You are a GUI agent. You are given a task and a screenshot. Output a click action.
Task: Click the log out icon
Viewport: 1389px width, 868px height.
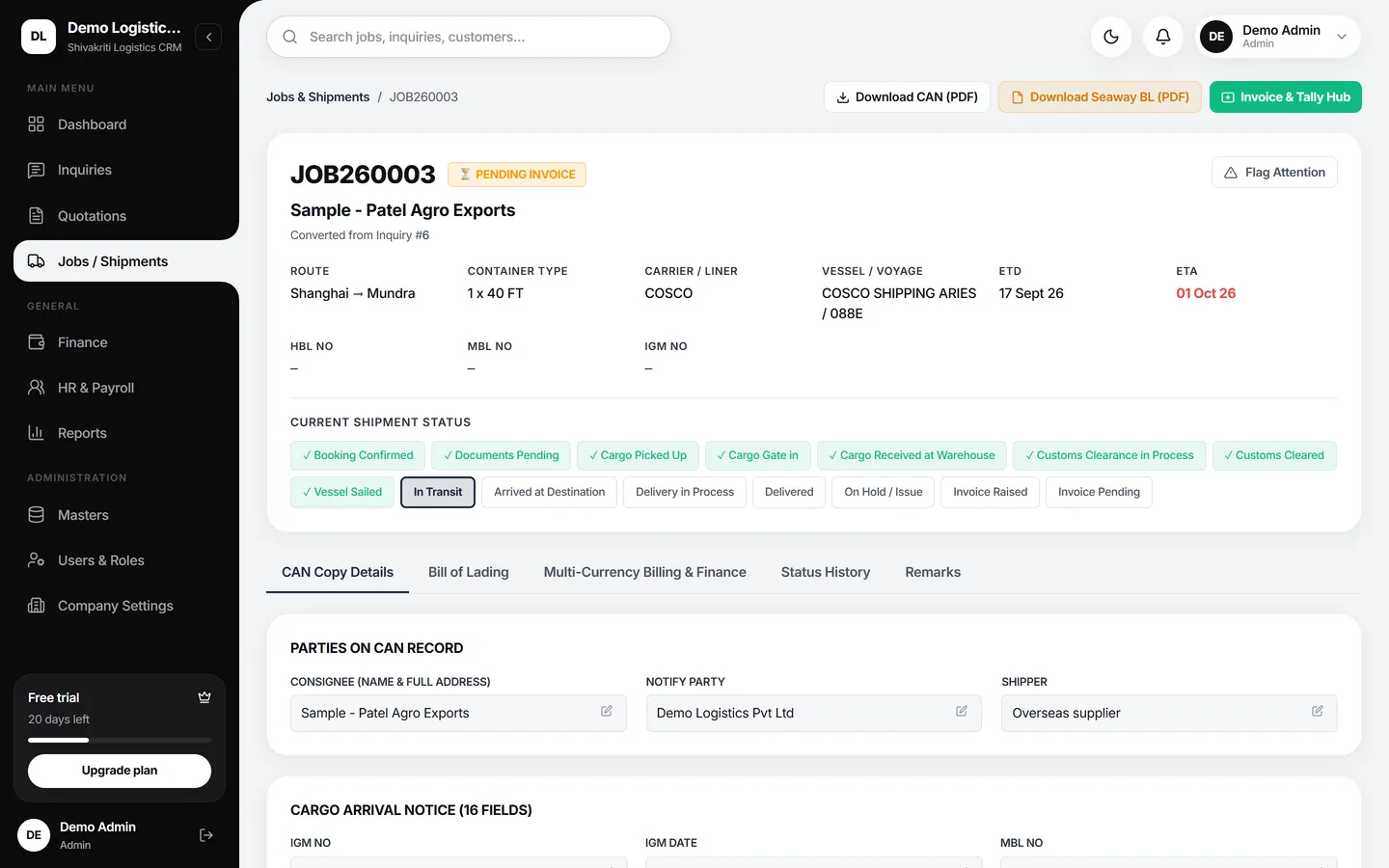point(206,835)
